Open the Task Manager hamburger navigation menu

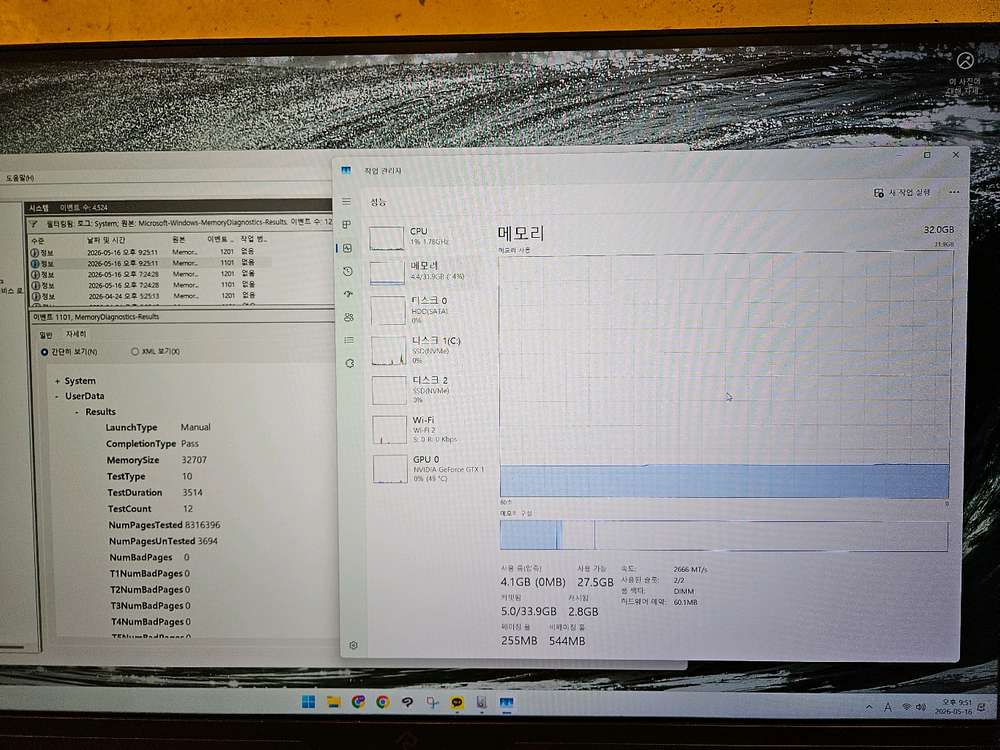pos(346,202)
